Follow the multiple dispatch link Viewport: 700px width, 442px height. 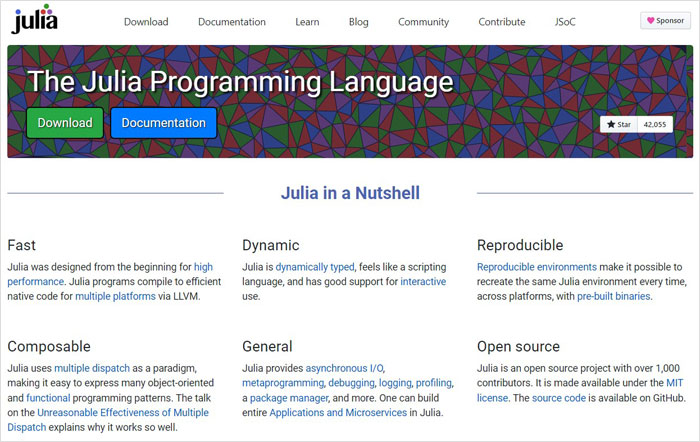[92, 368]
